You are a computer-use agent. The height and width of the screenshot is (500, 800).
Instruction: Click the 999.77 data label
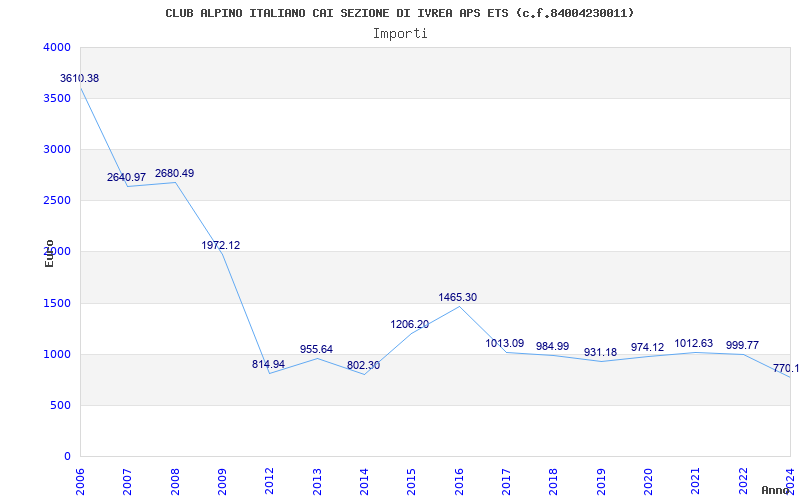742,345
